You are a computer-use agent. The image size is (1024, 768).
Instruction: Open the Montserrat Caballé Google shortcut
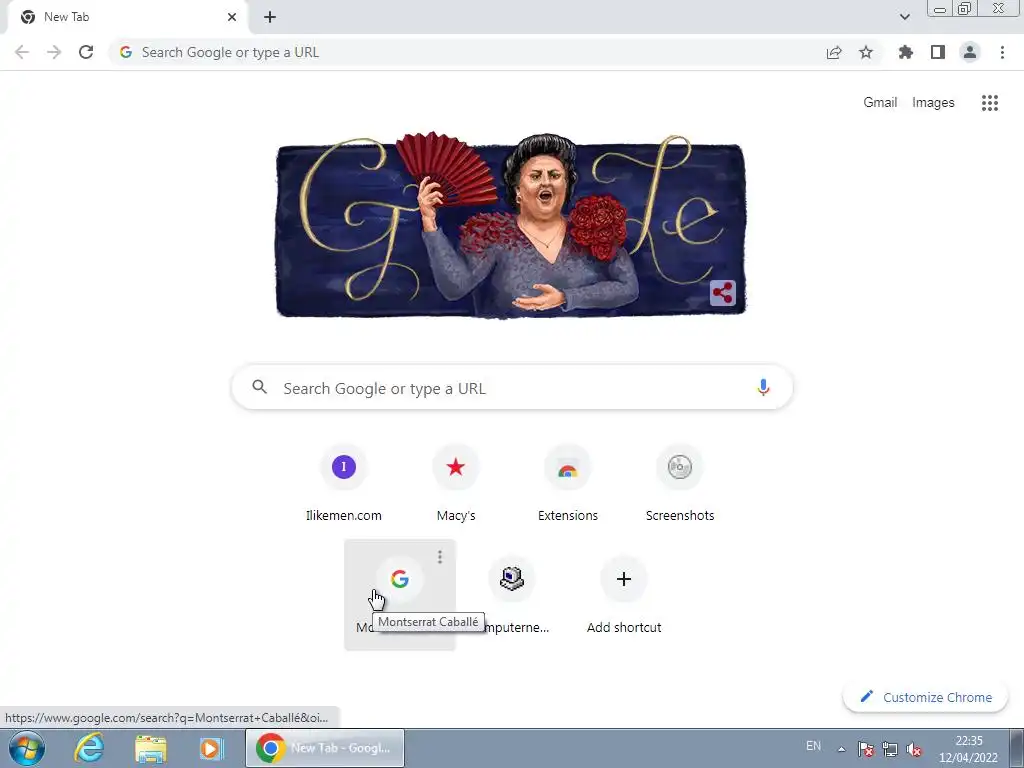click(400, 594)
